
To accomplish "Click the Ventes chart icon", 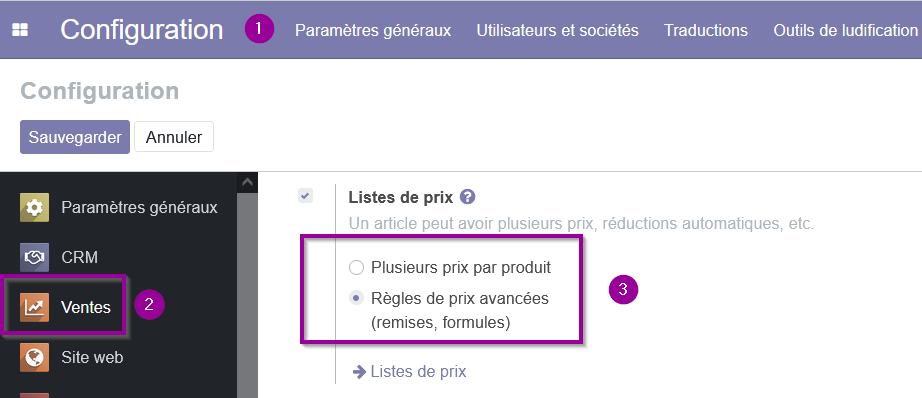I will [x=34, y=307].
